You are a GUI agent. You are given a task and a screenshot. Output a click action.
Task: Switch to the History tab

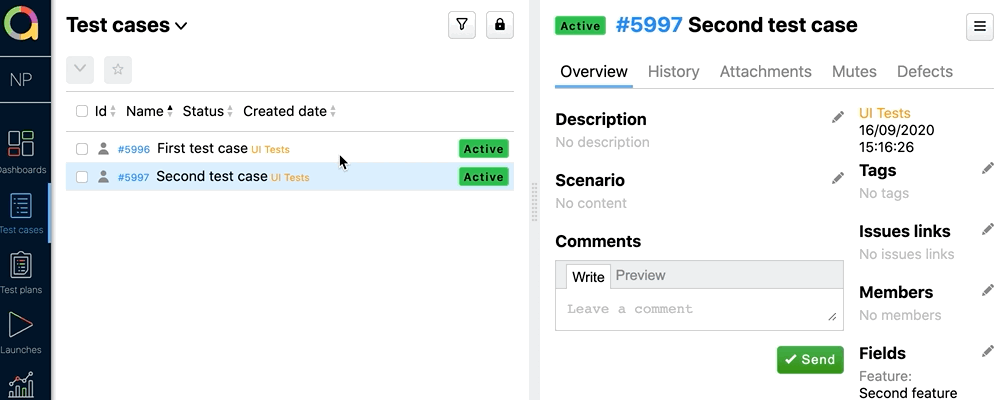click(x=673, y=72)
